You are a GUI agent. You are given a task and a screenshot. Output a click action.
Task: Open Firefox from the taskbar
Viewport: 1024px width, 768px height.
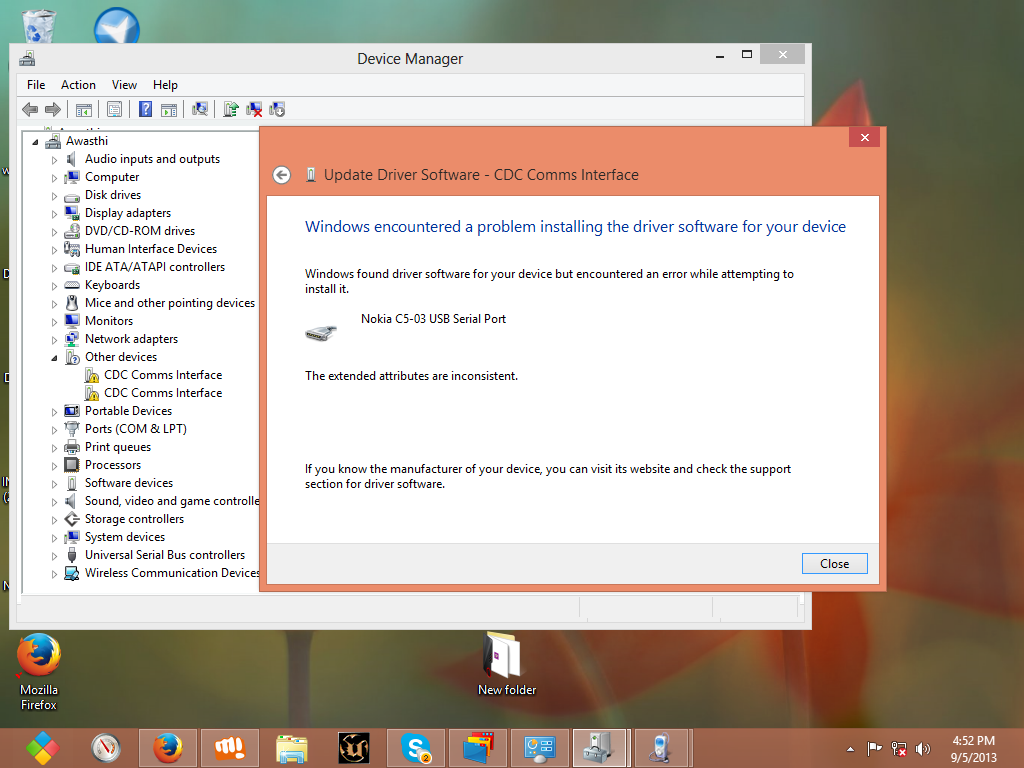coord(168,748)
